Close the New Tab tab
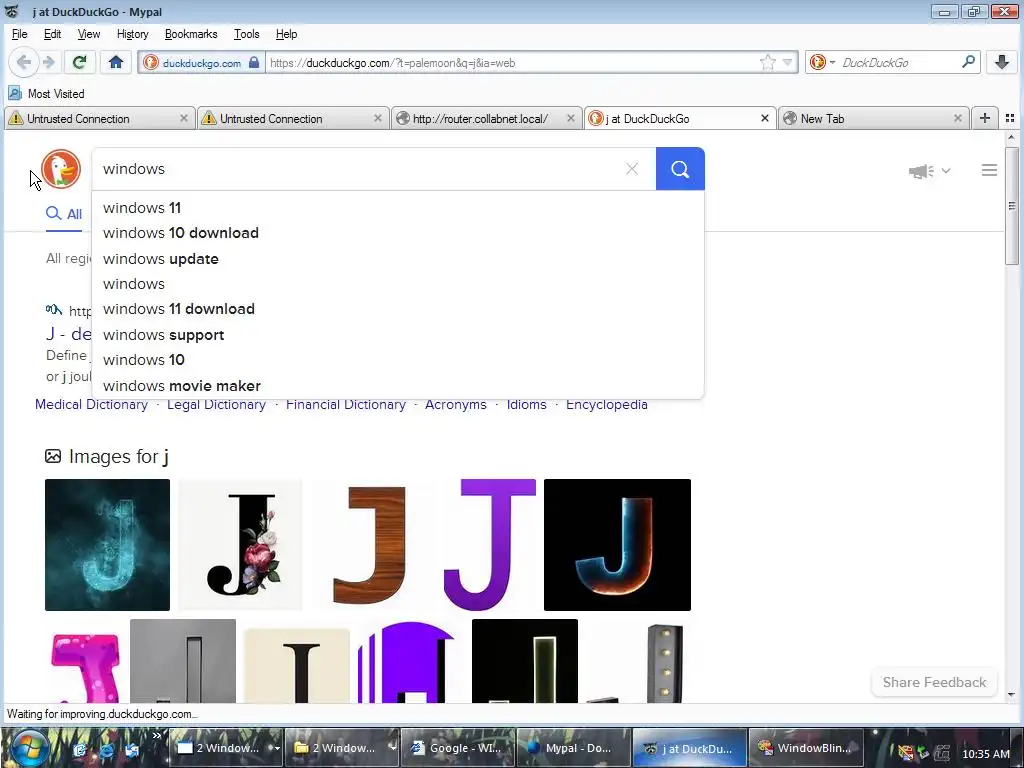 click(957, 118)
